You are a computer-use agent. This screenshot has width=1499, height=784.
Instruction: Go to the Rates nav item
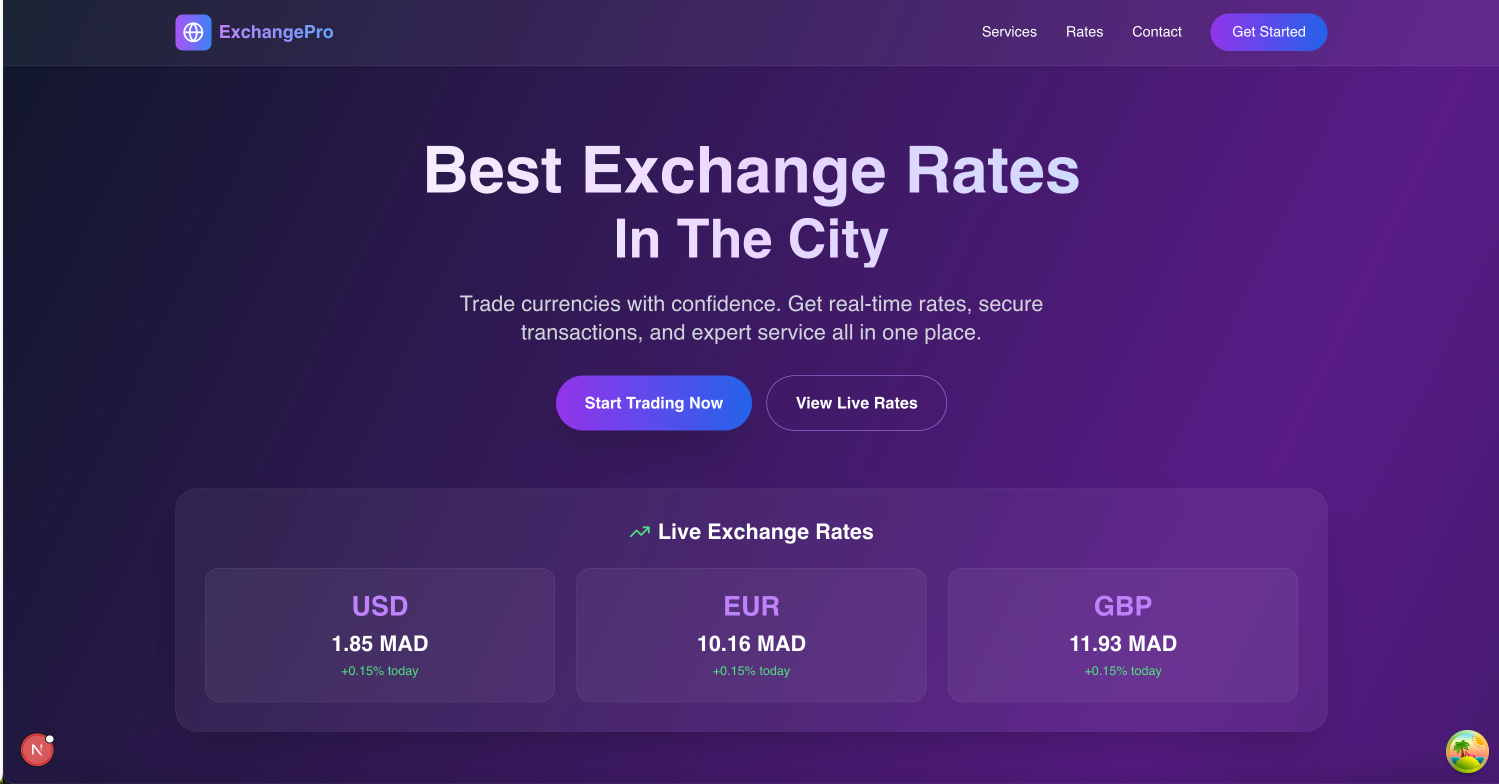[x=1084, y=32]
